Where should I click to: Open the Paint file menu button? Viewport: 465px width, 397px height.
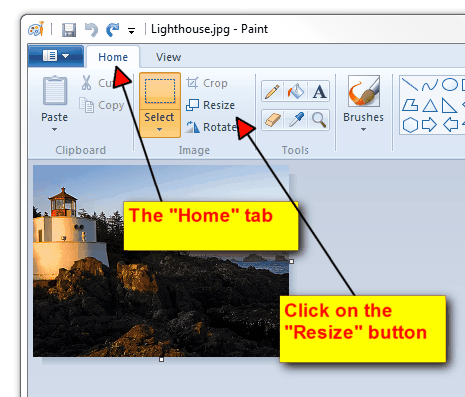(x=56, y=56)
